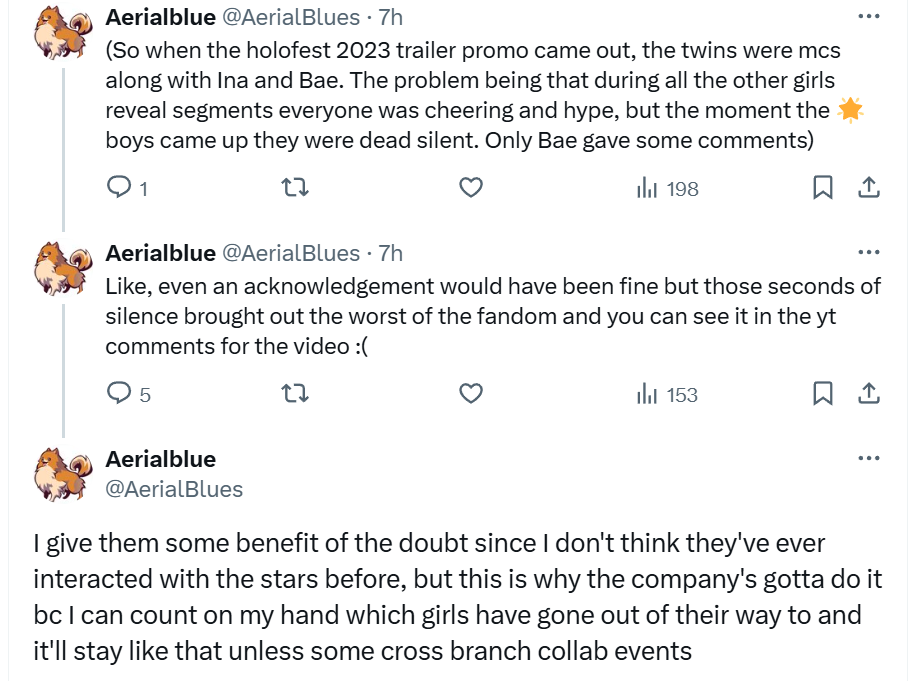Open more options on second tweet
Viewport: 921px width, 681px height.
(x=869, y=252)
